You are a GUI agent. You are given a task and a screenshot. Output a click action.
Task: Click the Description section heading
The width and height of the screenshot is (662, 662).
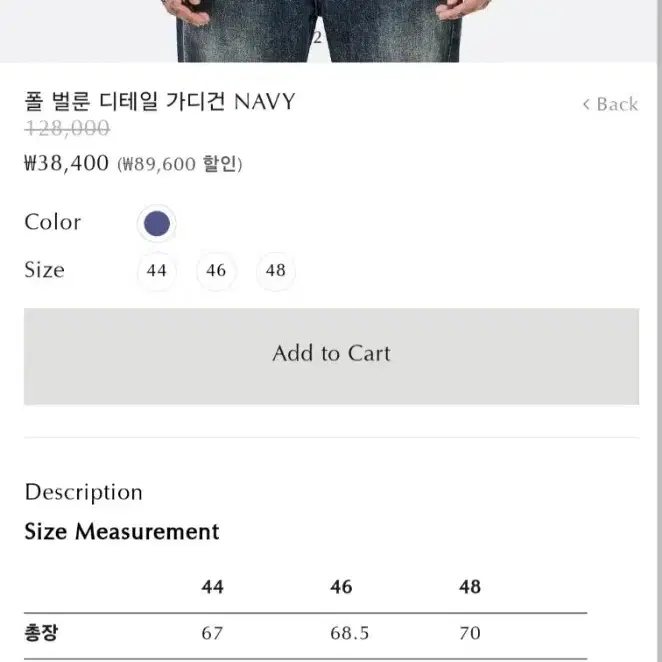coord(84,493)
